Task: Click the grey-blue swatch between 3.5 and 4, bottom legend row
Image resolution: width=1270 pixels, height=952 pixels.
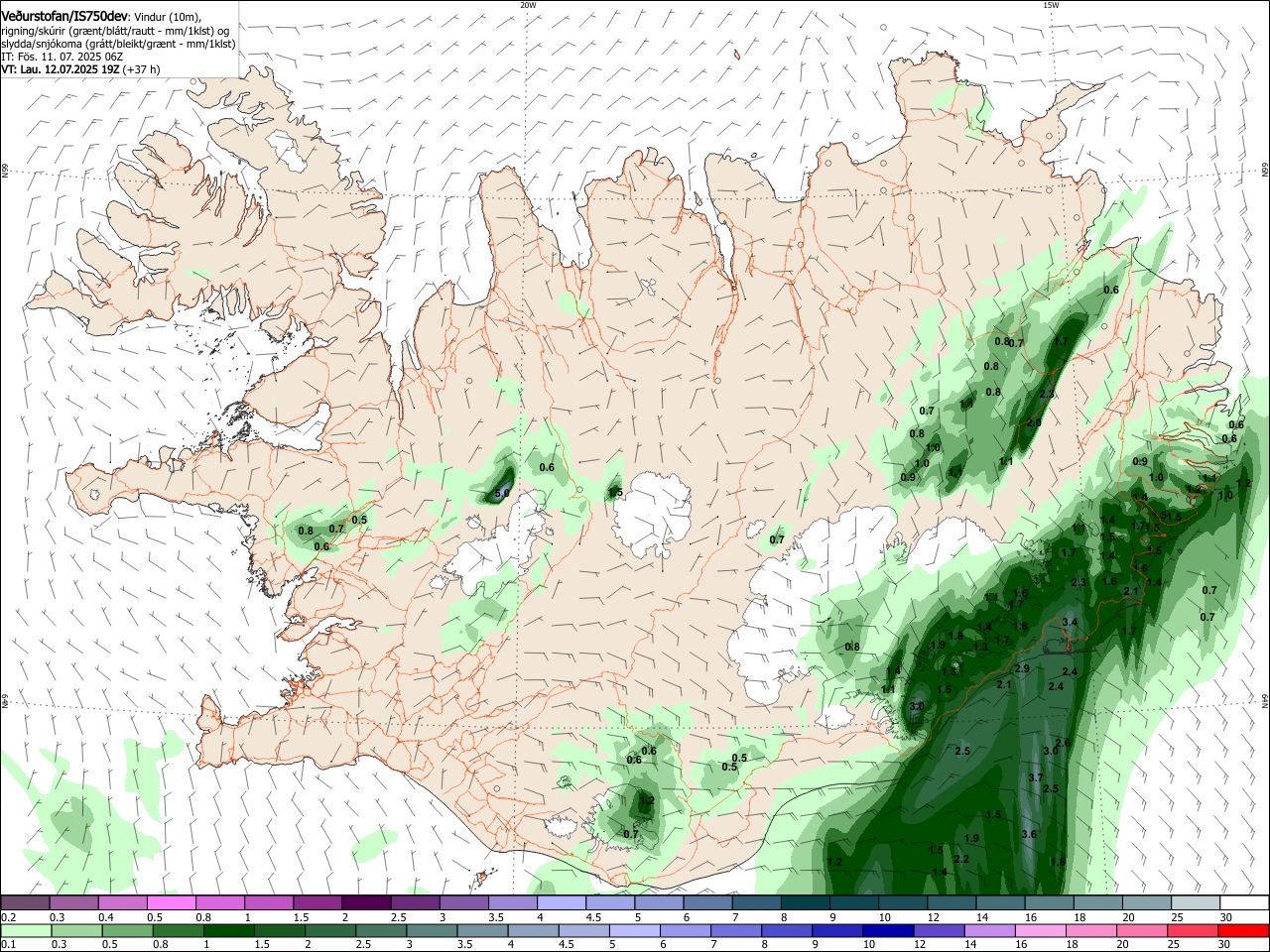Action: (482, 930)
